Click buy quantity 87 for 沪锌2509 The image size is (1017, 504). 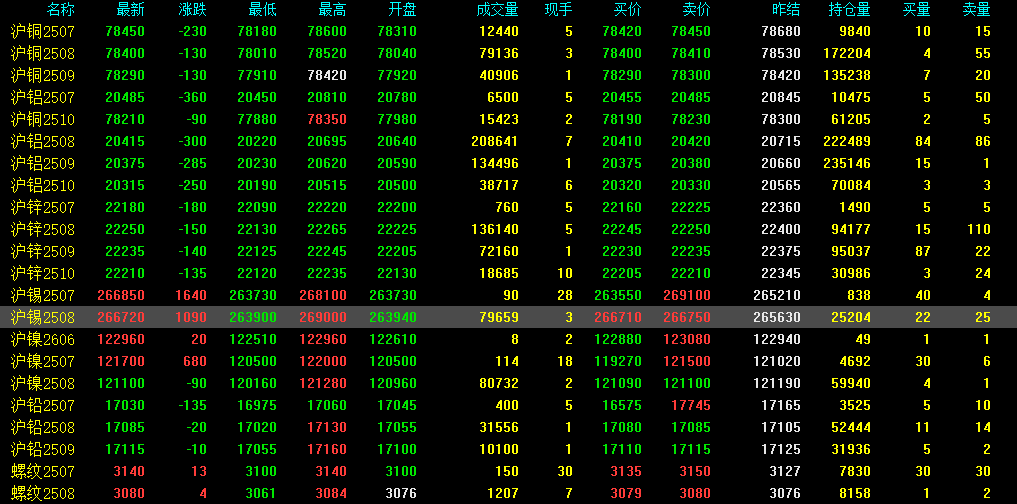click(x=922, y=251)
